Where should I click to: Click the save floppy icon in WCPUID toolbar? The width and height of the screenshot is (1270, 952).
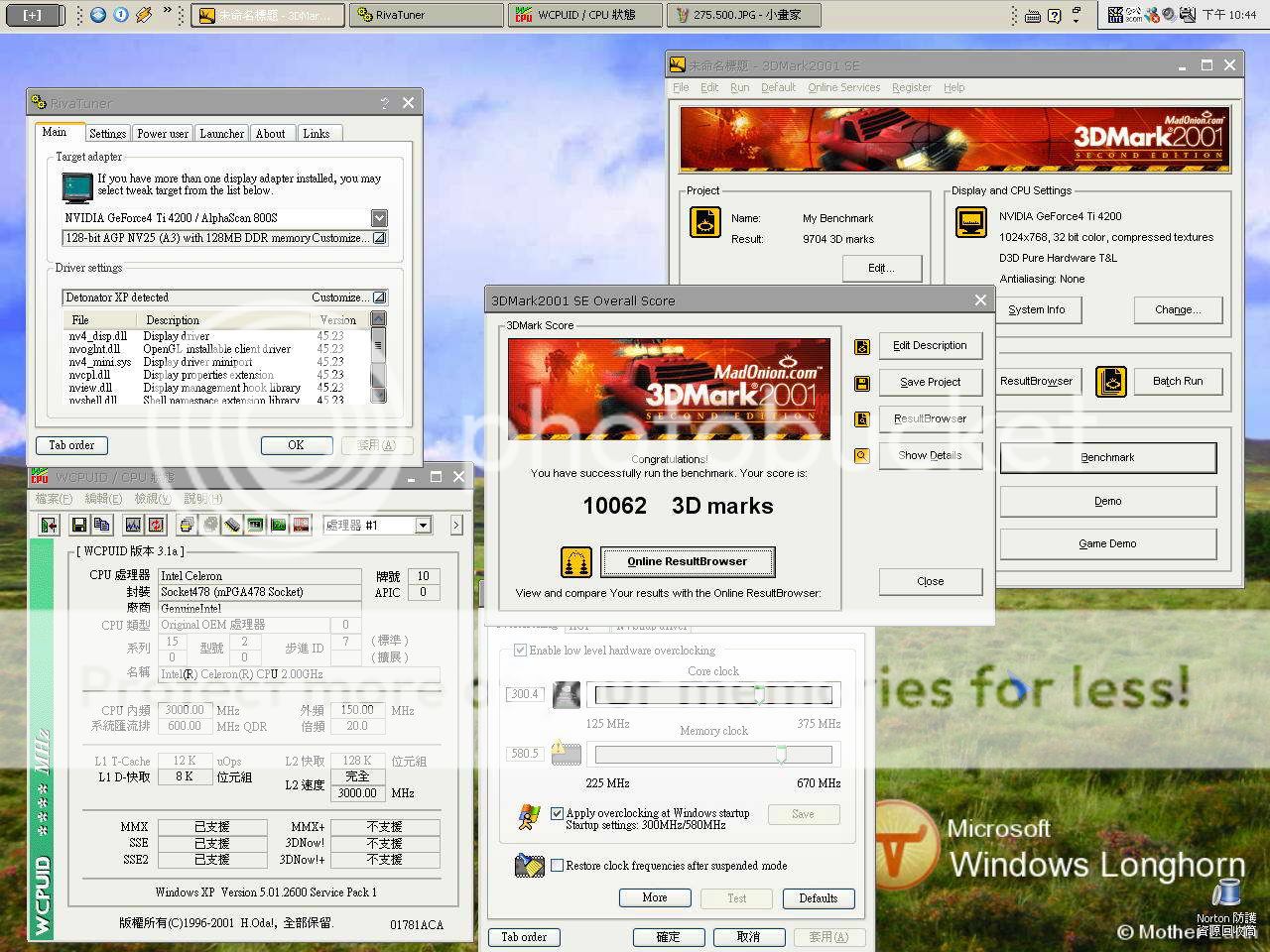coord(78,526)
